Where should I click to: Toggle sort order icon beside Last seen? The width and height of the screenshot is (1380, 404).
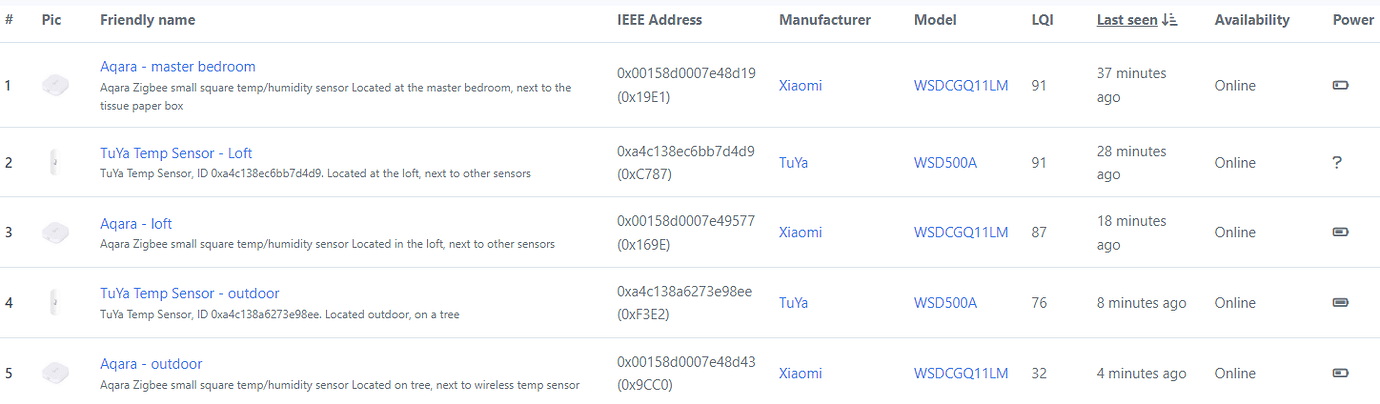[1171, 20]
